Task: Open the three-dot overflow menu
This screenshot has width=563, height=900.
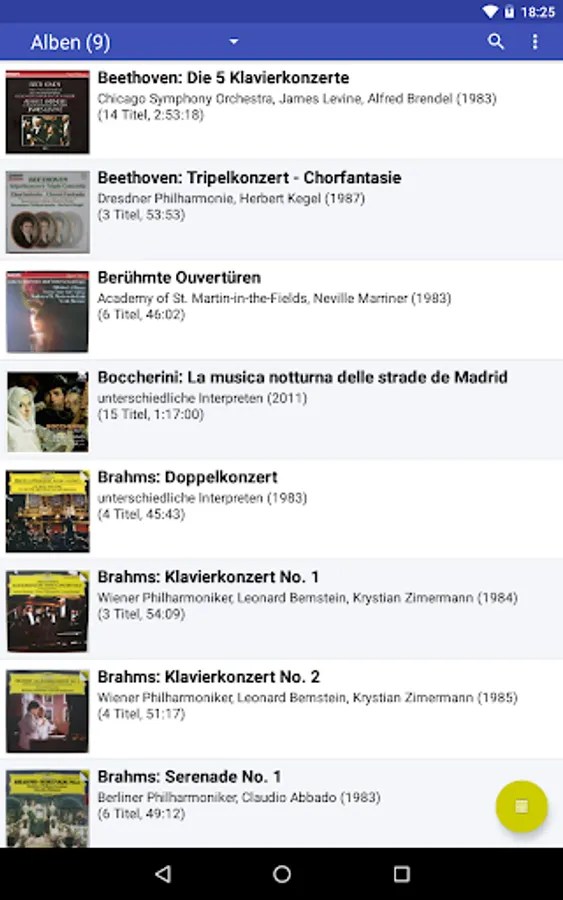Action: point(535,41)
